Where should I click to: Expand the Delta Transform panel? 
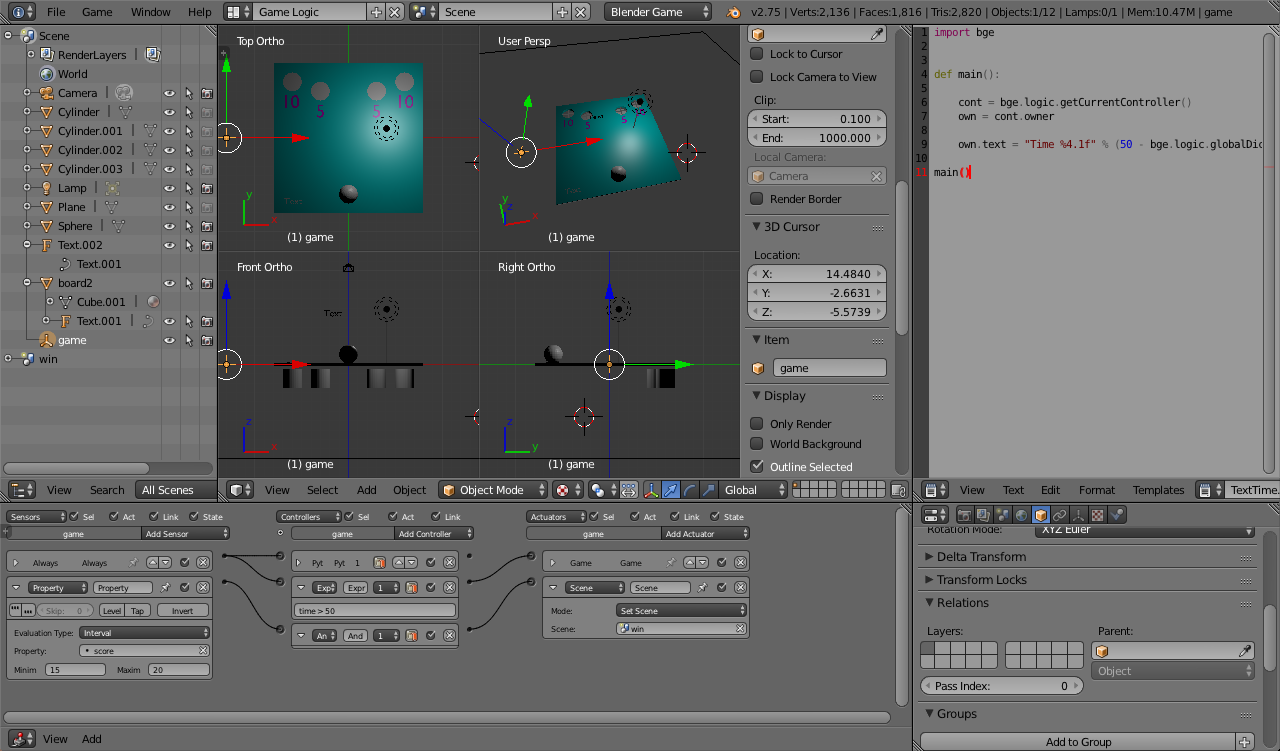(x=981, y=557)
